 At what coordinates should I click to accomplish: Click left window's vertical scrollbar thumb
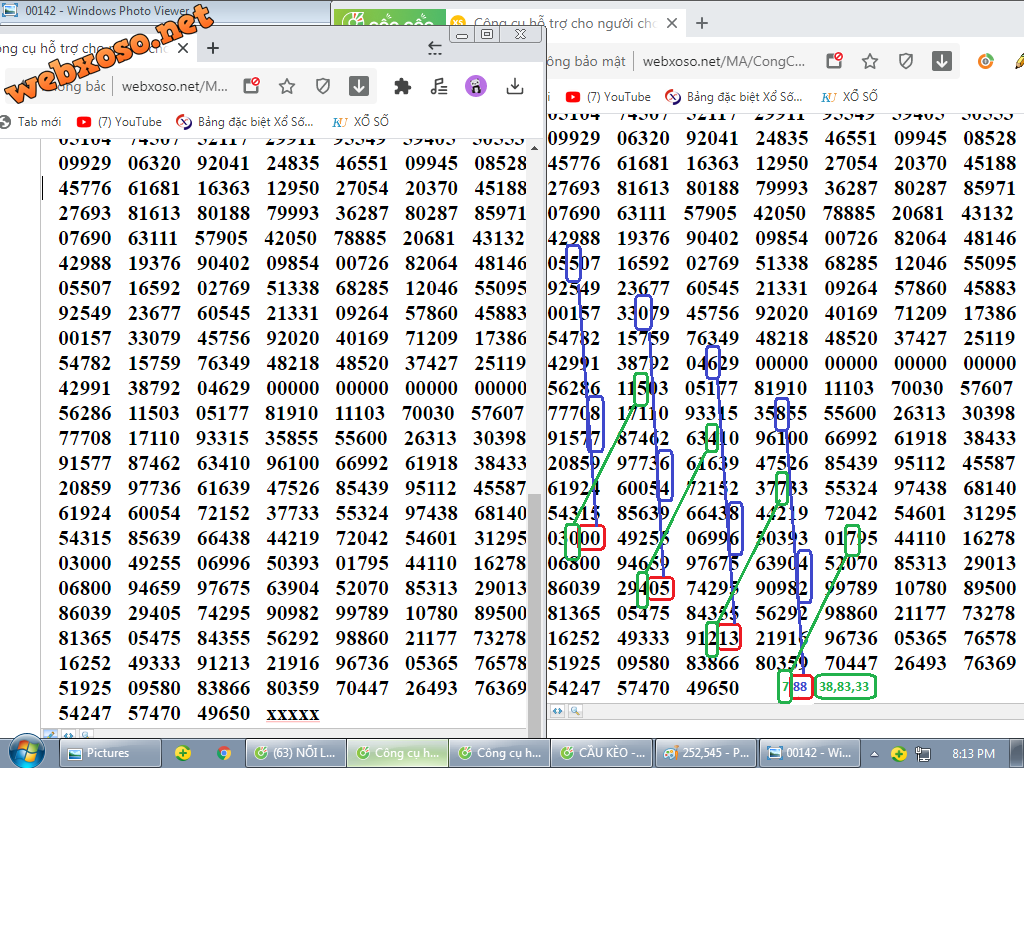click(534, 600)
